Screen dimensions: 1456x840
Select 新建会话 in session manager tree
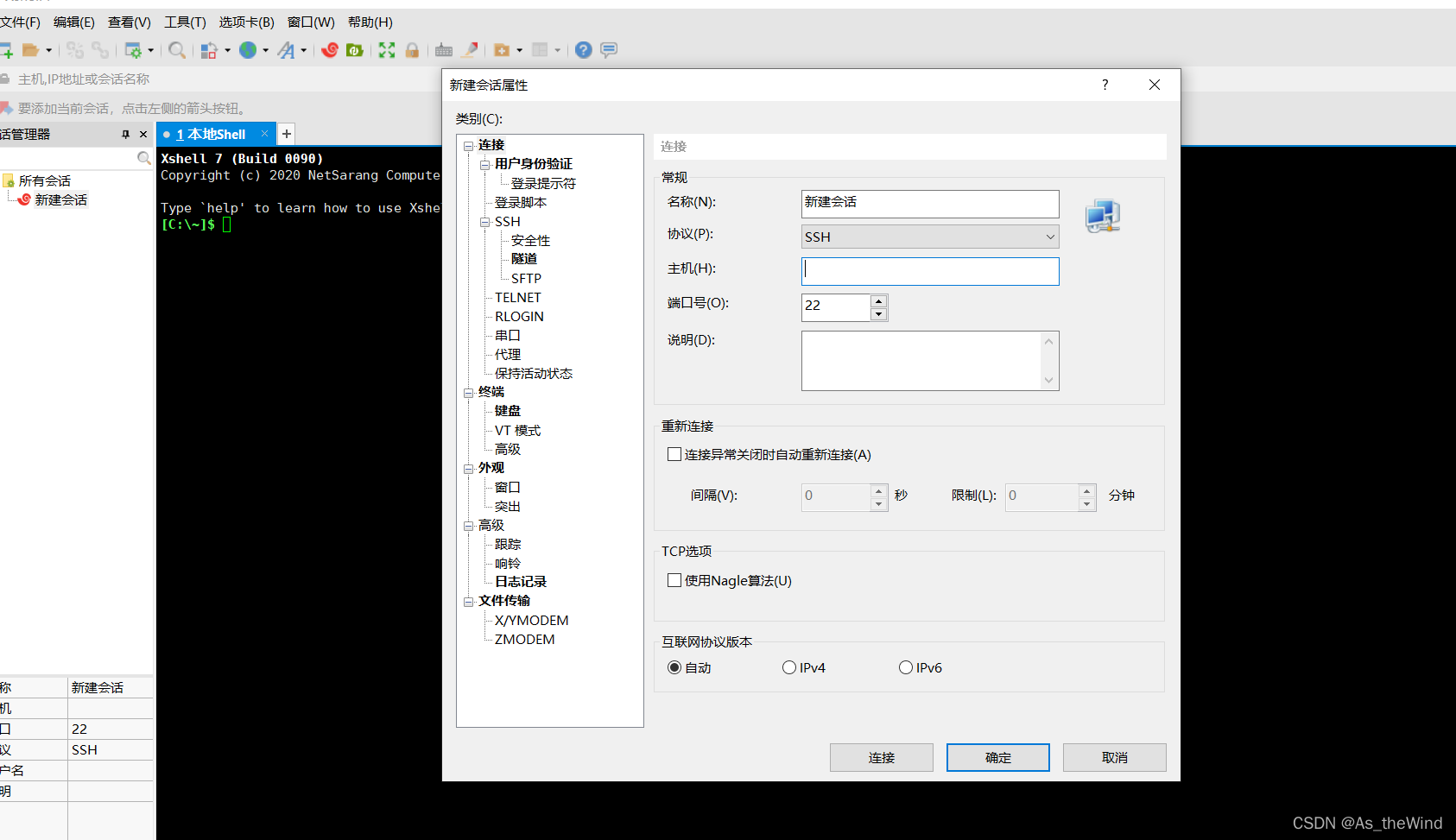click(x=60, y=199)
